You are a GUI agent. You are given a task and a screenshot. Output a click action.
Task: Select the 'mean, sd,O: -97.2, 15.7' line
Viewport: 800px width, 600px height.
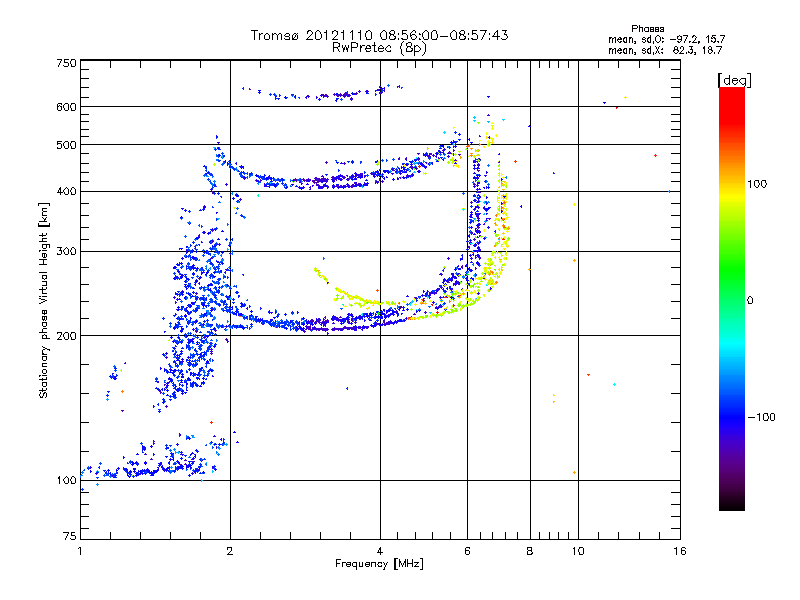coord(666,39)
